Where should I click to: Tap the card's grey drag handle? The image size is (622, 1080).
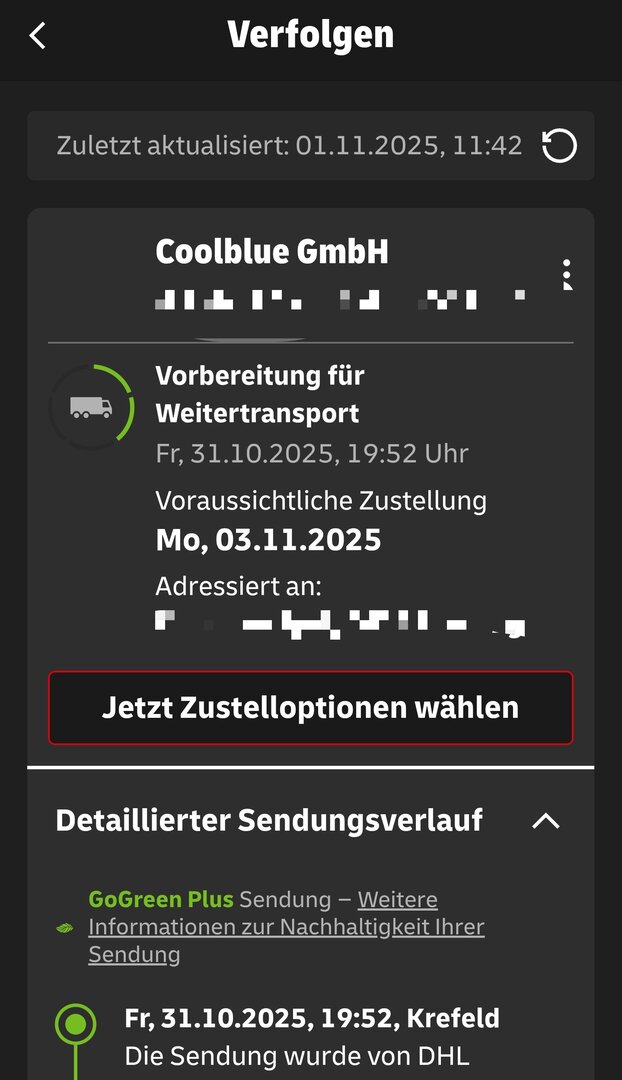click(251, 340)
